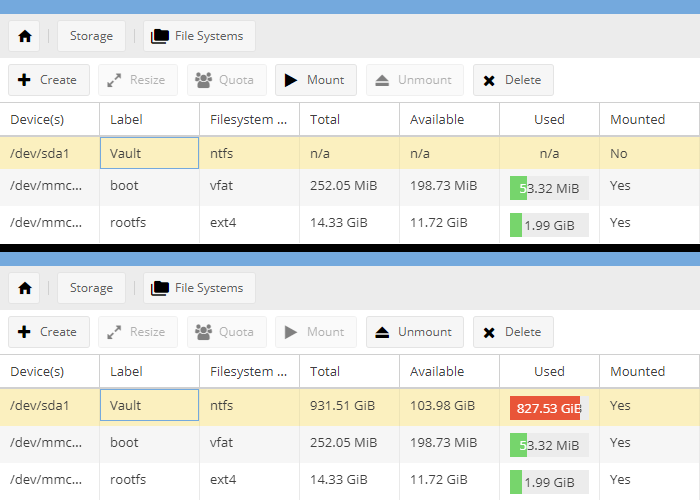Viewport: 700px width, 500px height.
Task: Sort by Filesystem column header in upper table
Action: coord(249,120)
